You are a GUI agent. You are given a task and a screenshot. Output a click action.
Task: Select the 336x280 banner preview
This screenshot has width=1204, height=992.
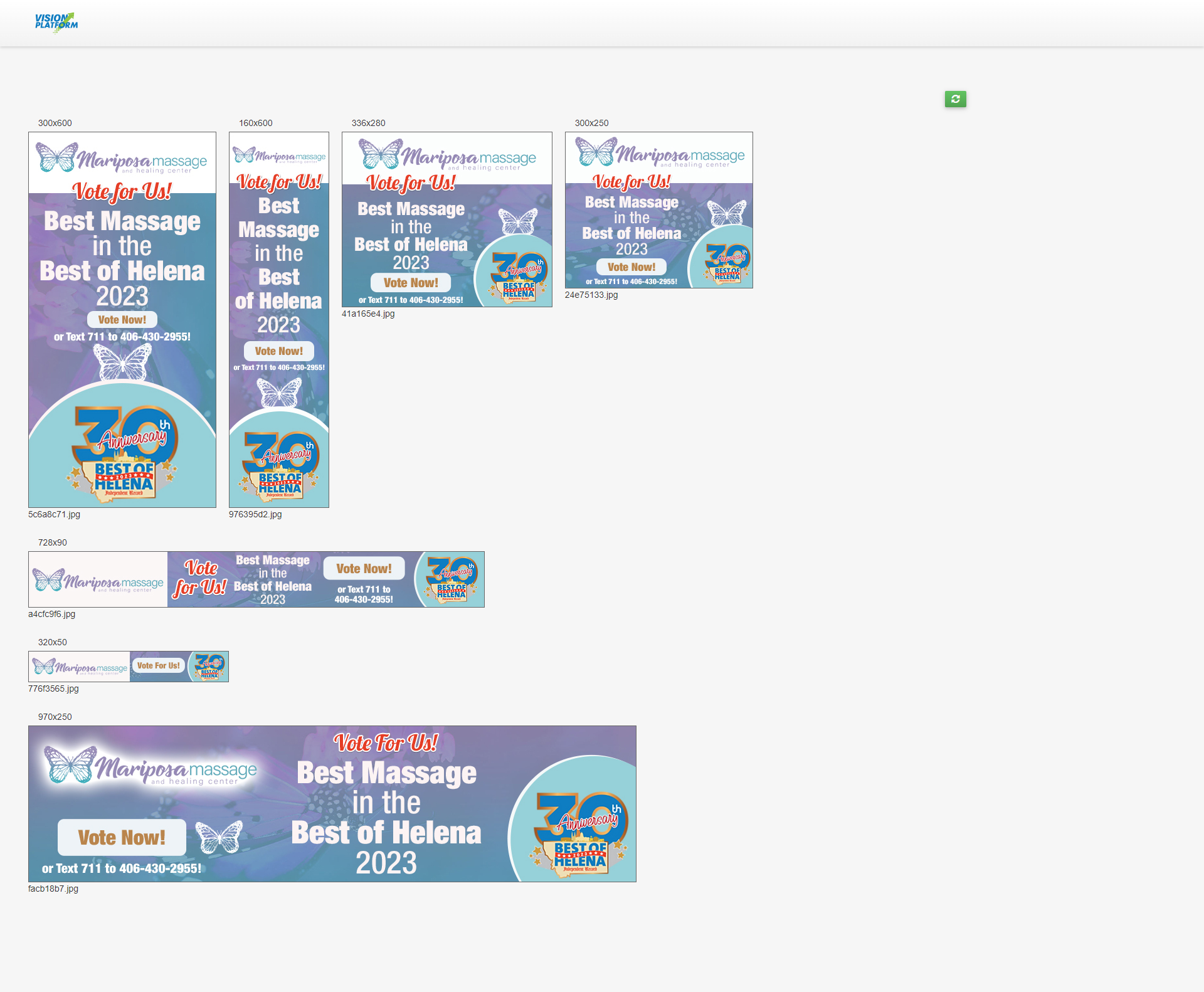[x=446, y=219]
